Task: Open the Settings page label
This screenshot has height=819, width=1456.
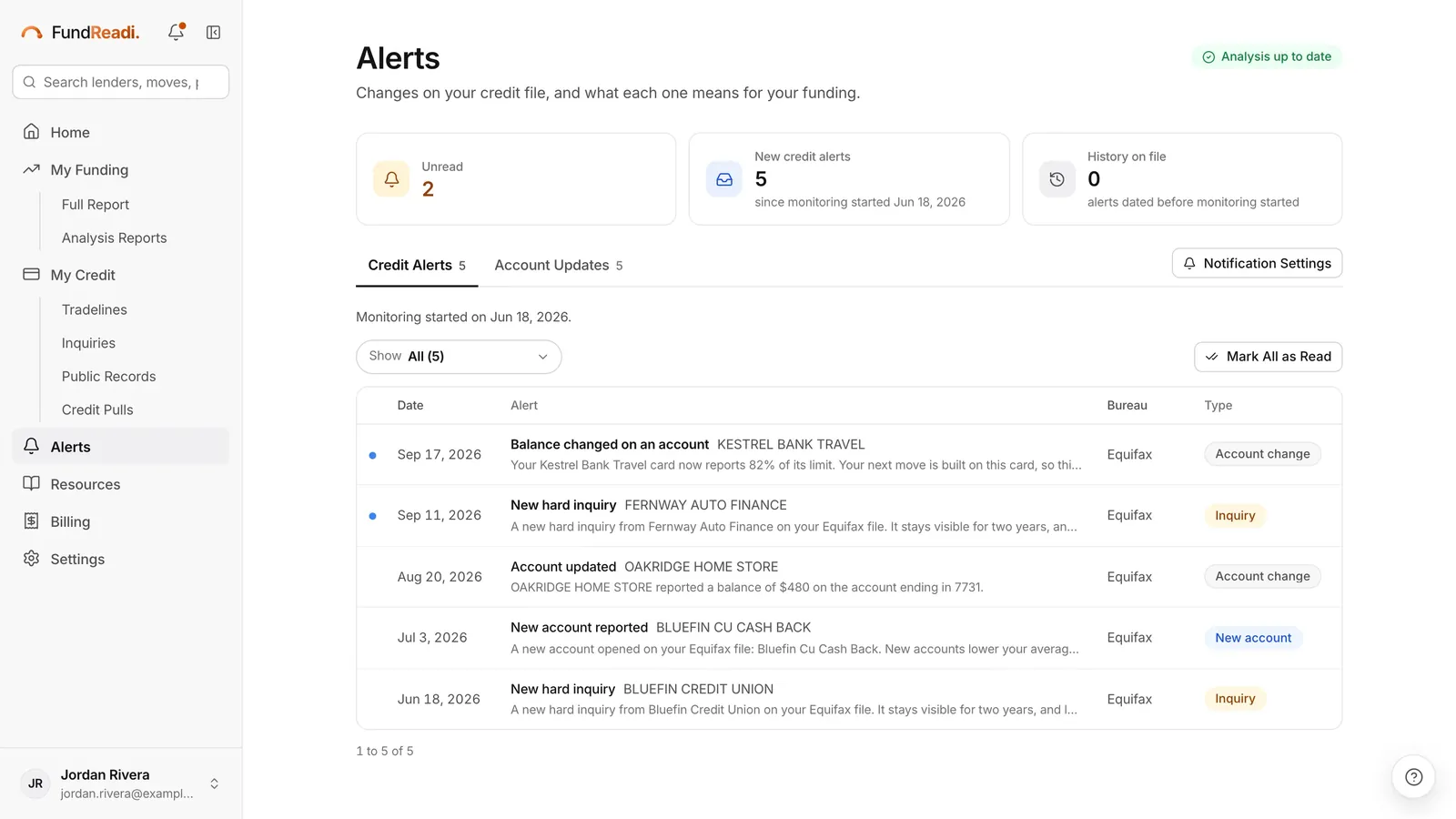Action: pos(77,559)
